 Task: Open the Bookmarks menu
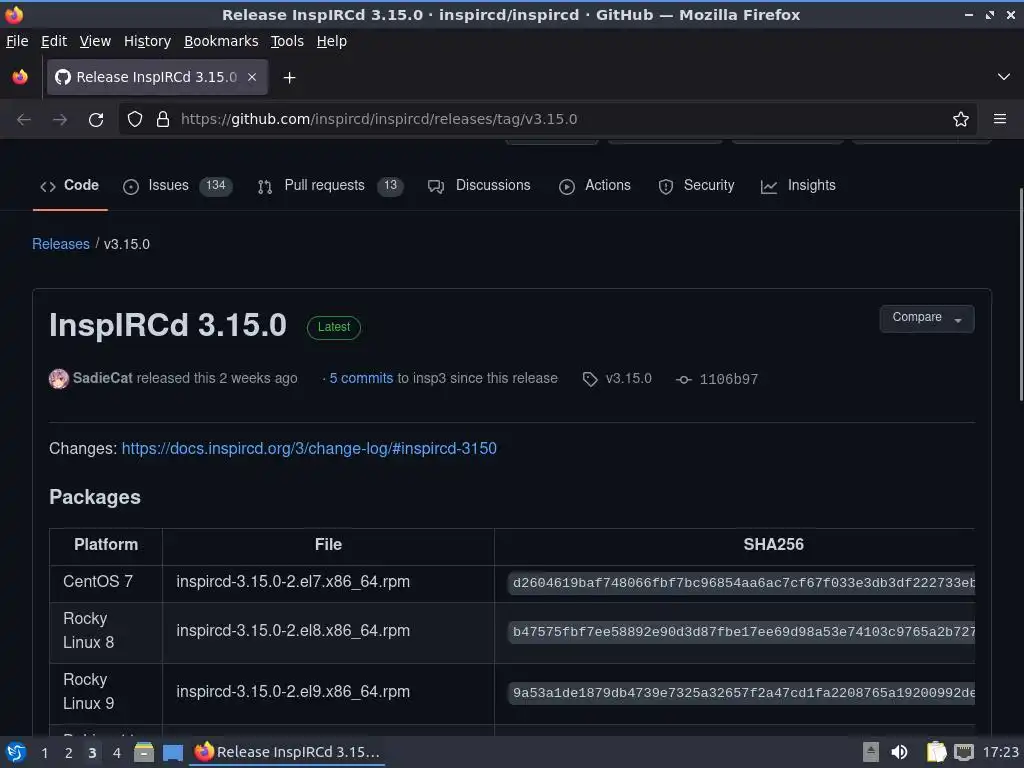221,41
